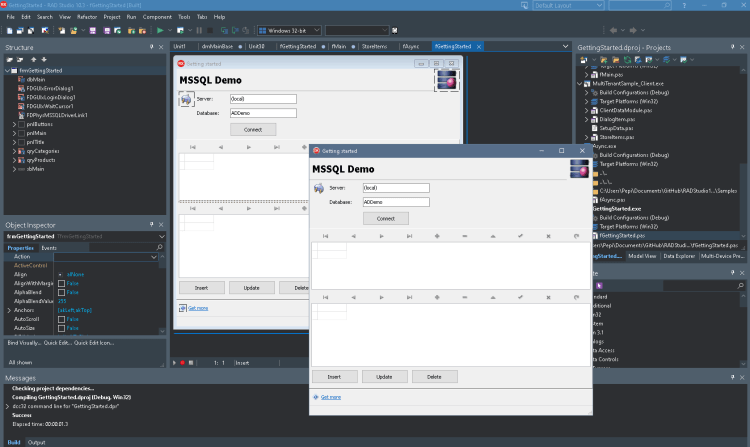The image size is (750, 447).
Task: Pin the Structure panel with the pushpin icon
Action: coord(152,47)
